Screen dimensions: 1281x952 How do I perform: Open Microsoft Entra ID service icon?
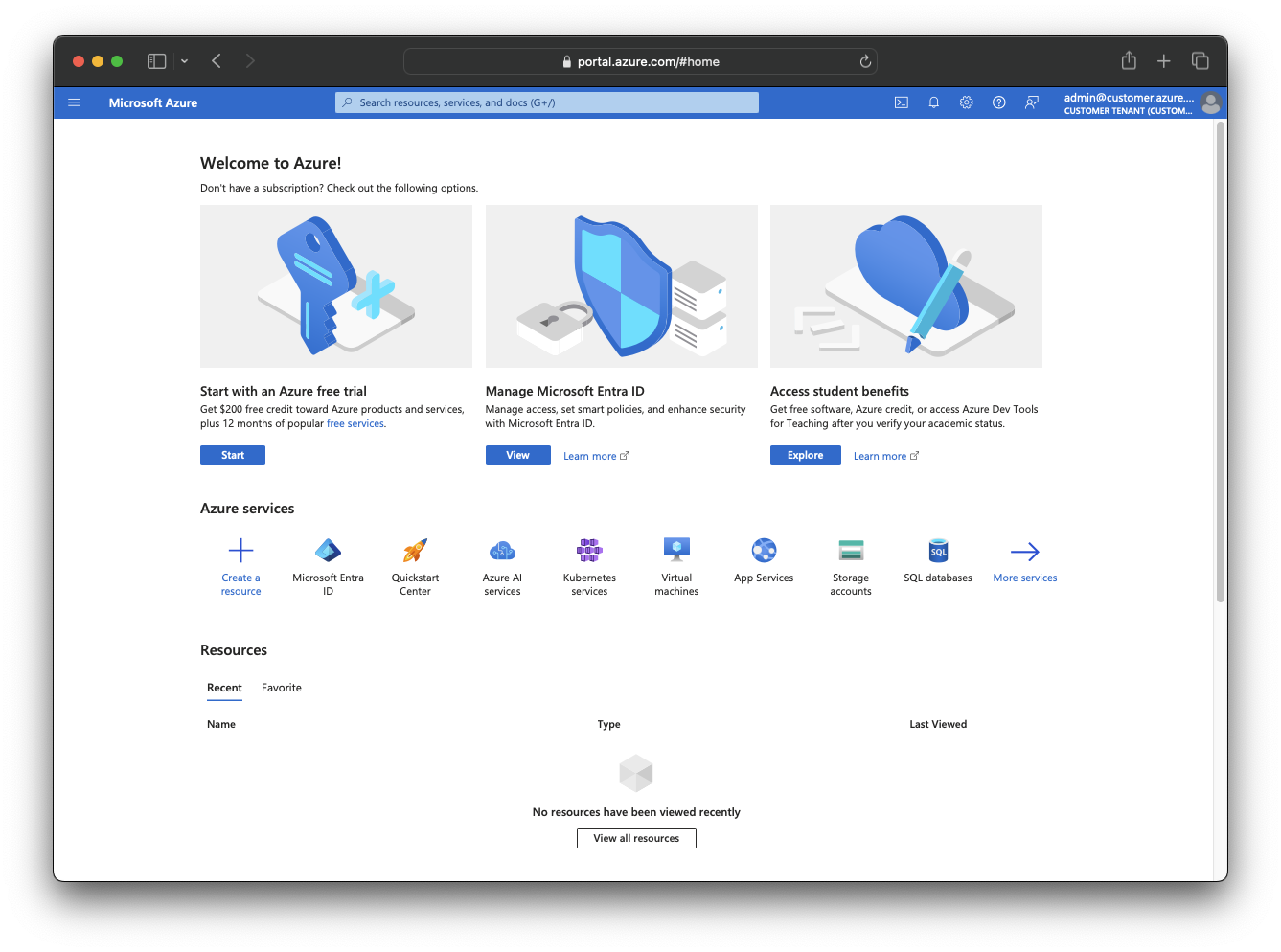(x=328, y=550)
